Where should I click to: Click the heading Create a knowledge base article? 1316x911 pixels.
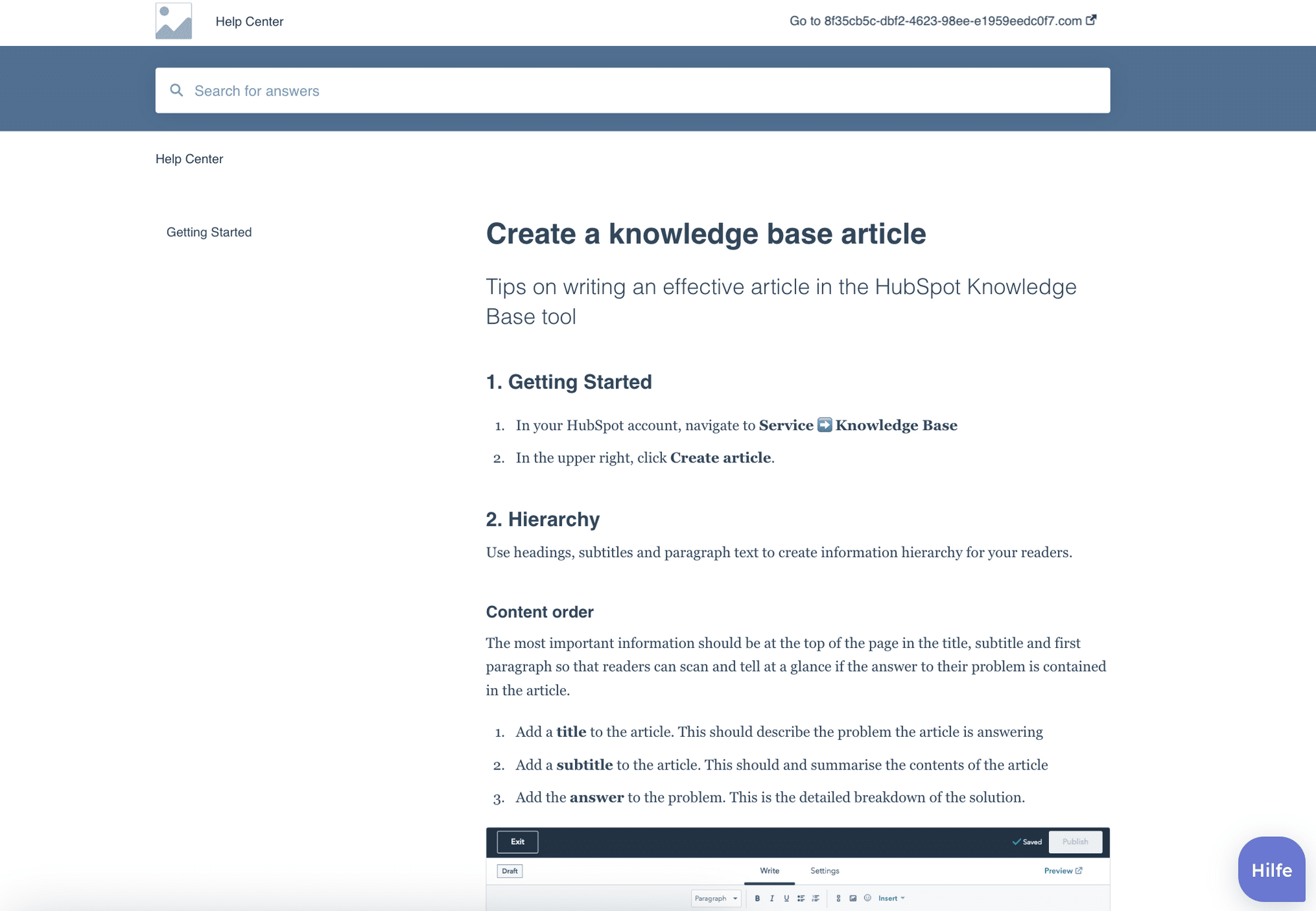(x=706, y=234)
